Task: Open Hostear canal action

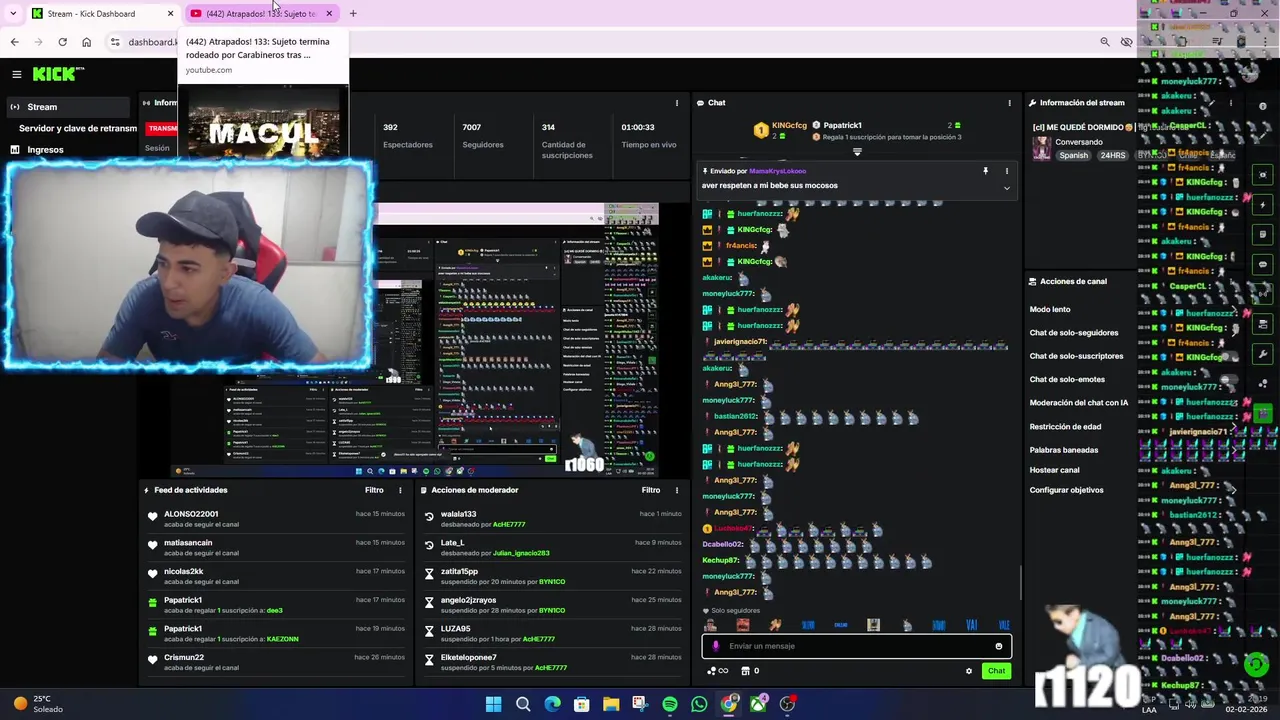Action: [x=1054, y=470]
